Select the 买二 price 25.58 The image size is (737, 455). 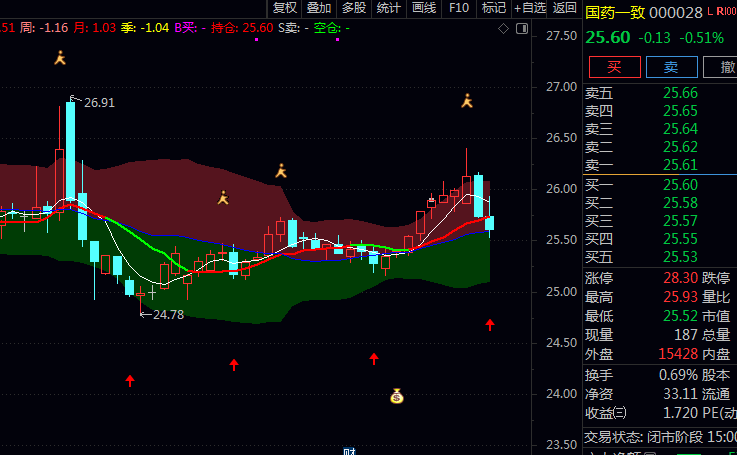680,203
